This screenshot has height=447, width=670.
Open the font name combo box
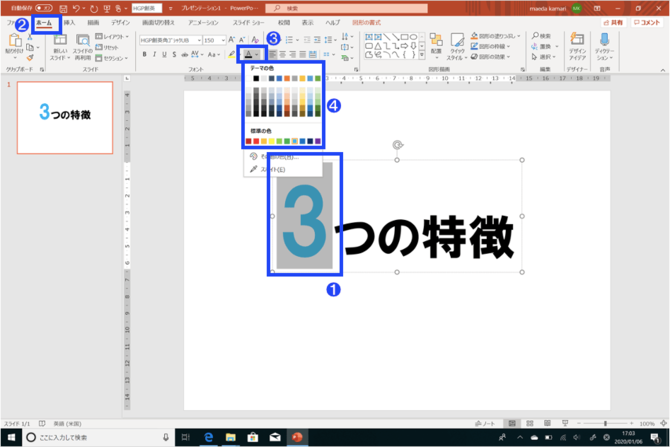point(170,40)
